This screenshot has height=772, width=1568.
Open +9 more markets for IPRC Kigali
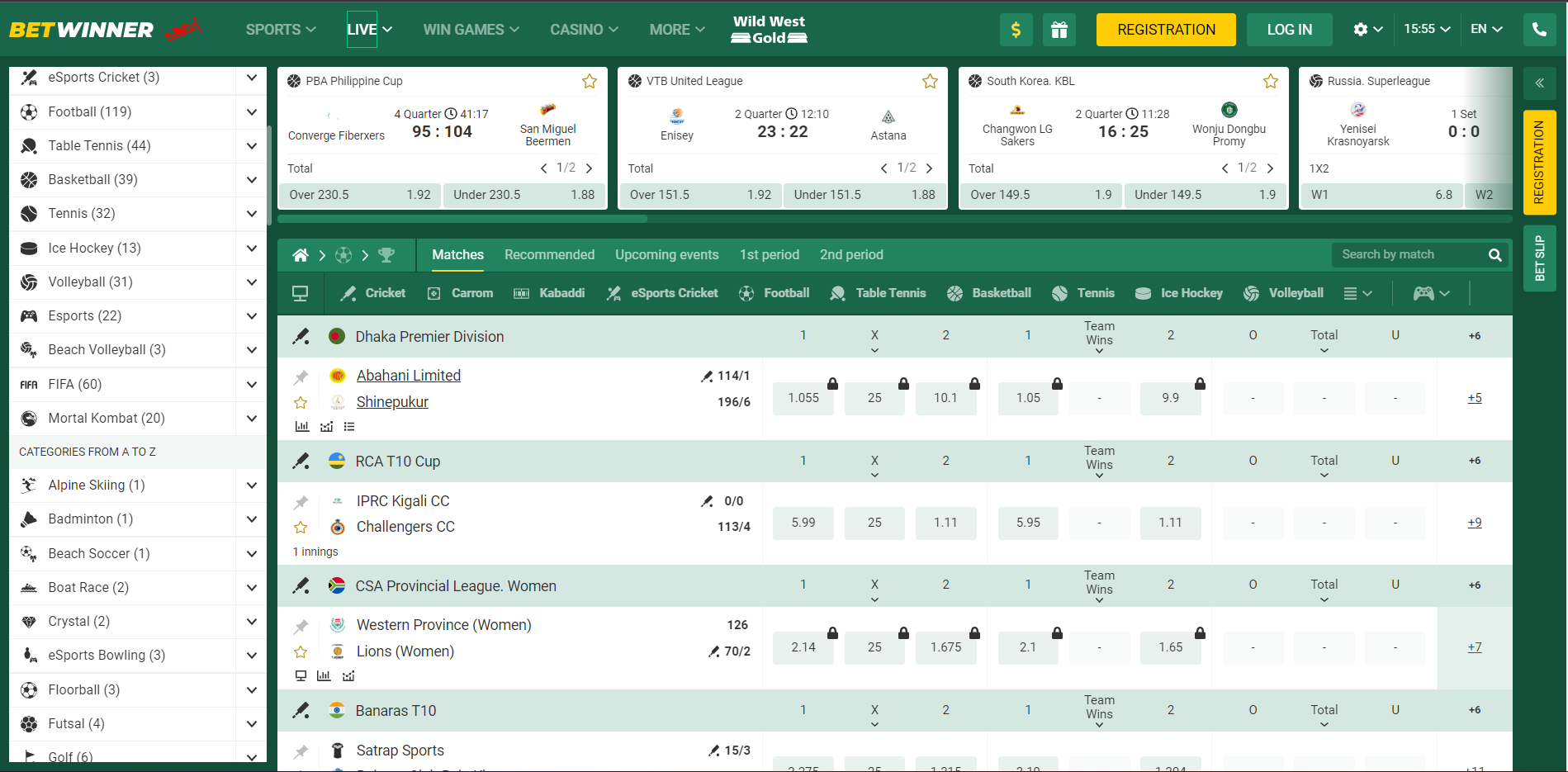[1475, 523]
